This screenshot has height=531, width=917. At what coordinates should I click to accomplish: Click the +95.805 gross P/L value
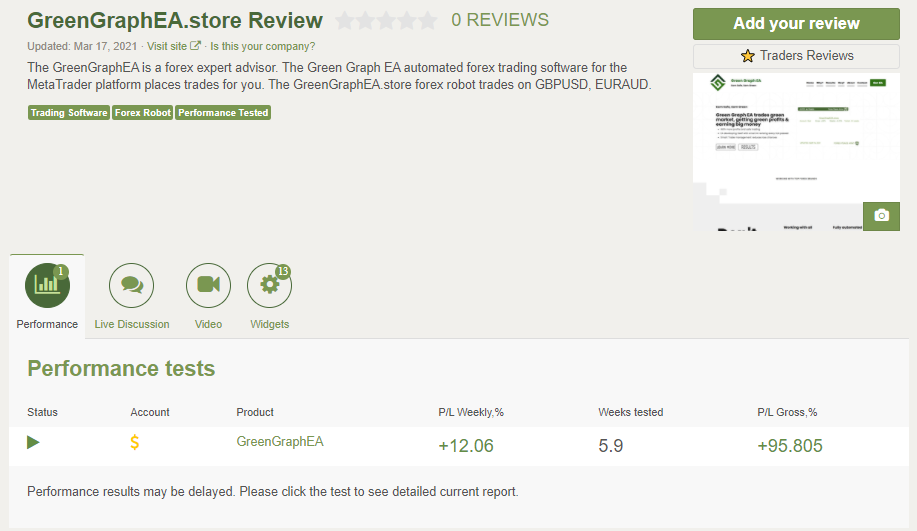pyautogui.click(x=790, y=446)
